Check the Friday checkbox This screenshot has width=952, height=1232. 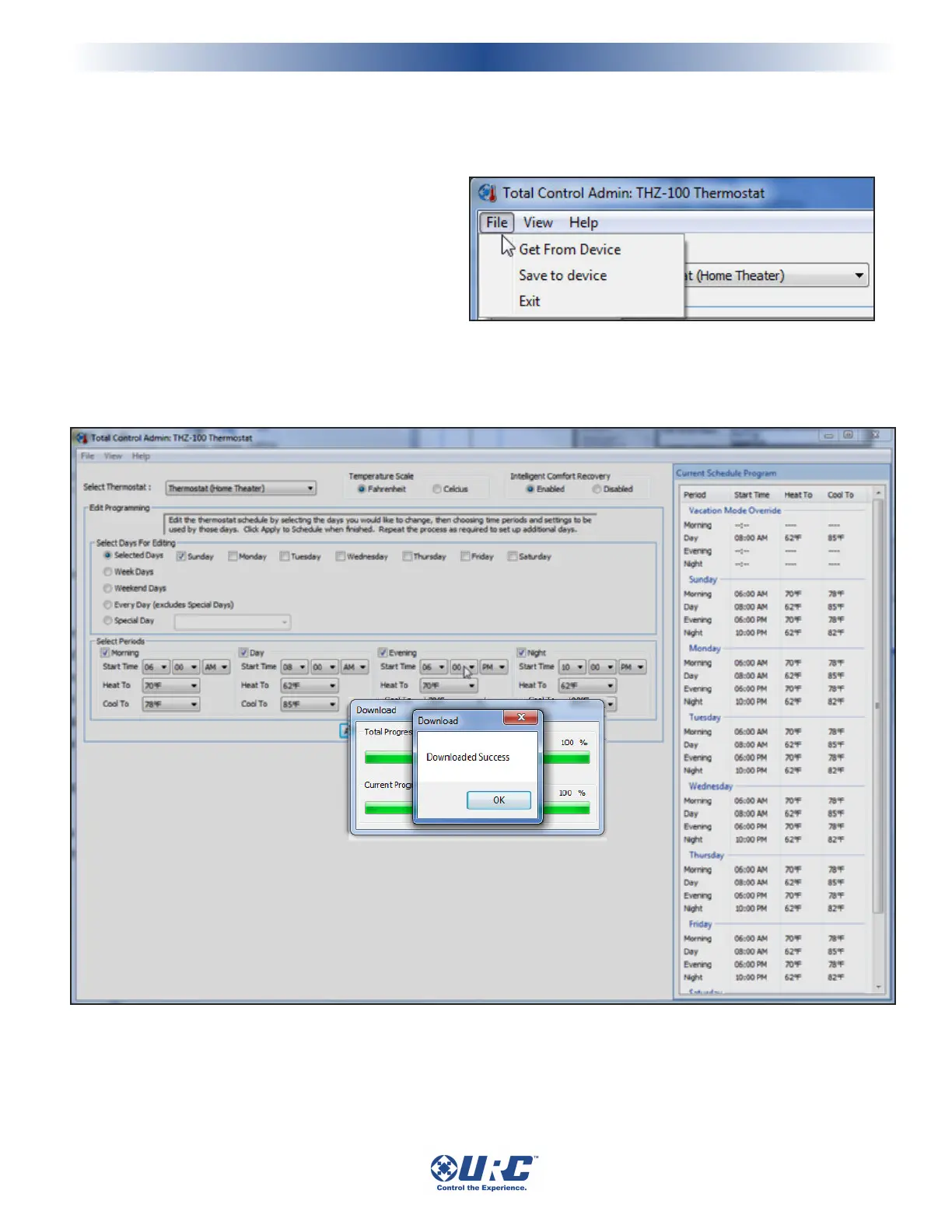coord(465,556)
